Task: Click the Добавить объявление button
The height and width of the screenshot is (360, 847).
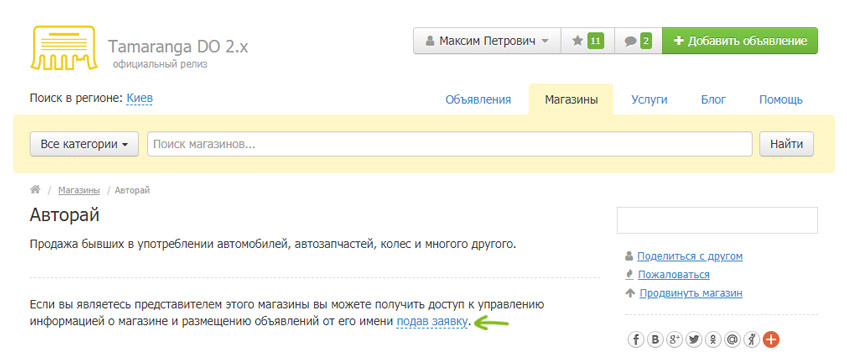Action: point(740,41)
